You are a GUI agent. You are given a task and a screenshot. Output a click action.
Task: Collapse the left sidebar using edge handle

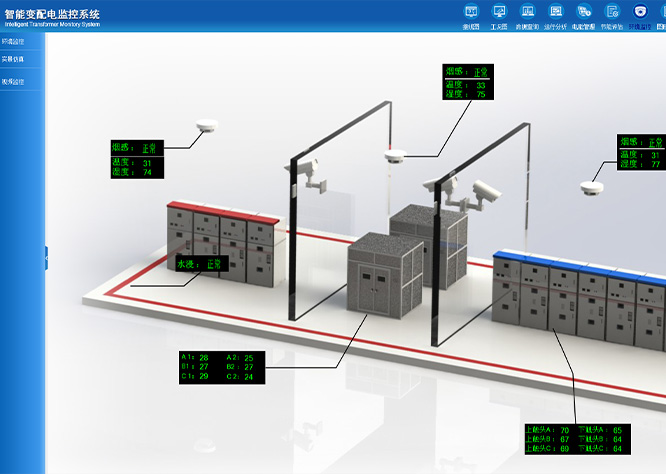[46, 258]
